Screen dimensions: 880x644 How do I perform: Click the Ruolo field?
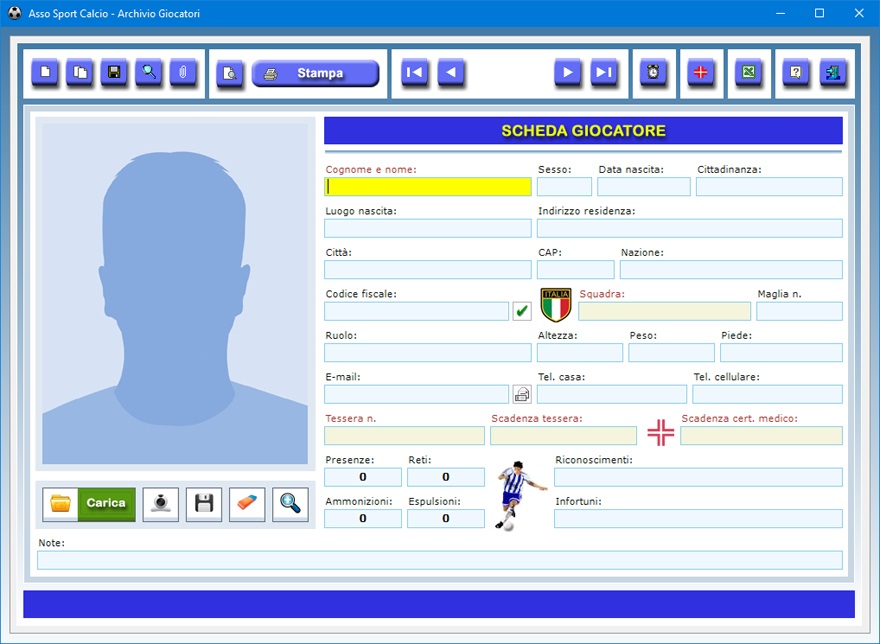coord(428,353)
